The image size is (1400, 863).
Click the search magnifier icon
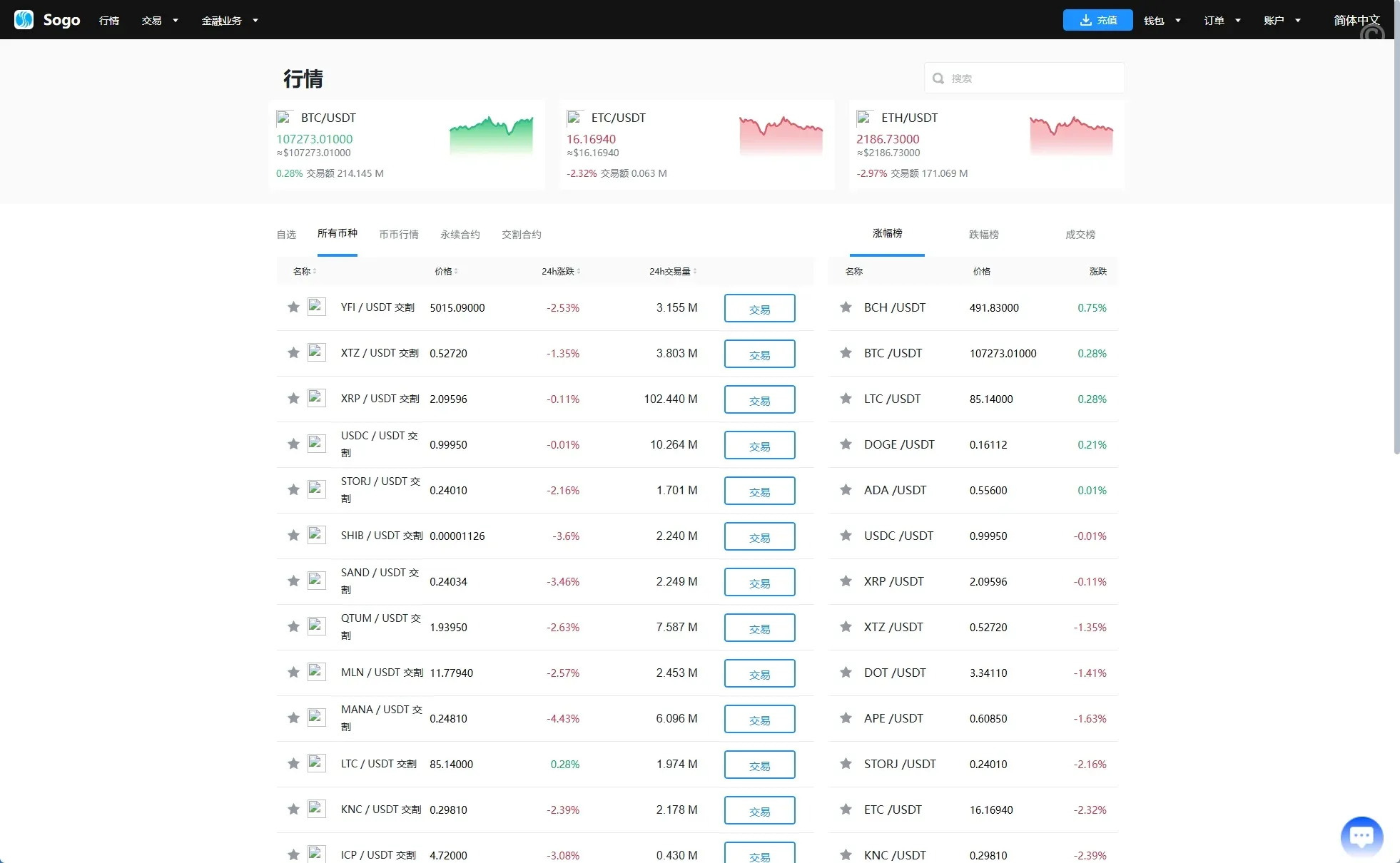point(938,78)
